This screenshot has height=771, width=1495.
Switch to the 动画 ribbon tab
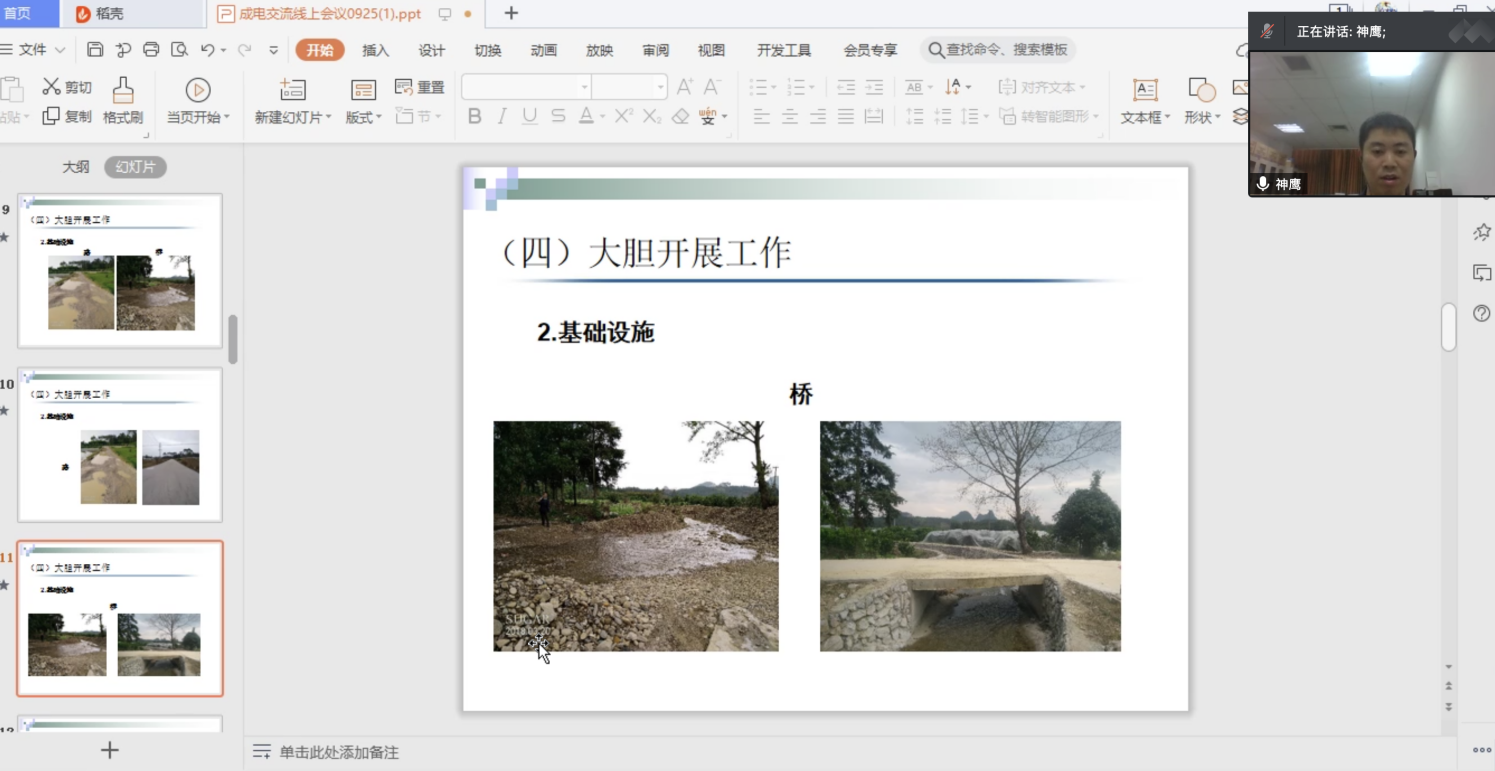pyautogui.click(x=544, y=50)
